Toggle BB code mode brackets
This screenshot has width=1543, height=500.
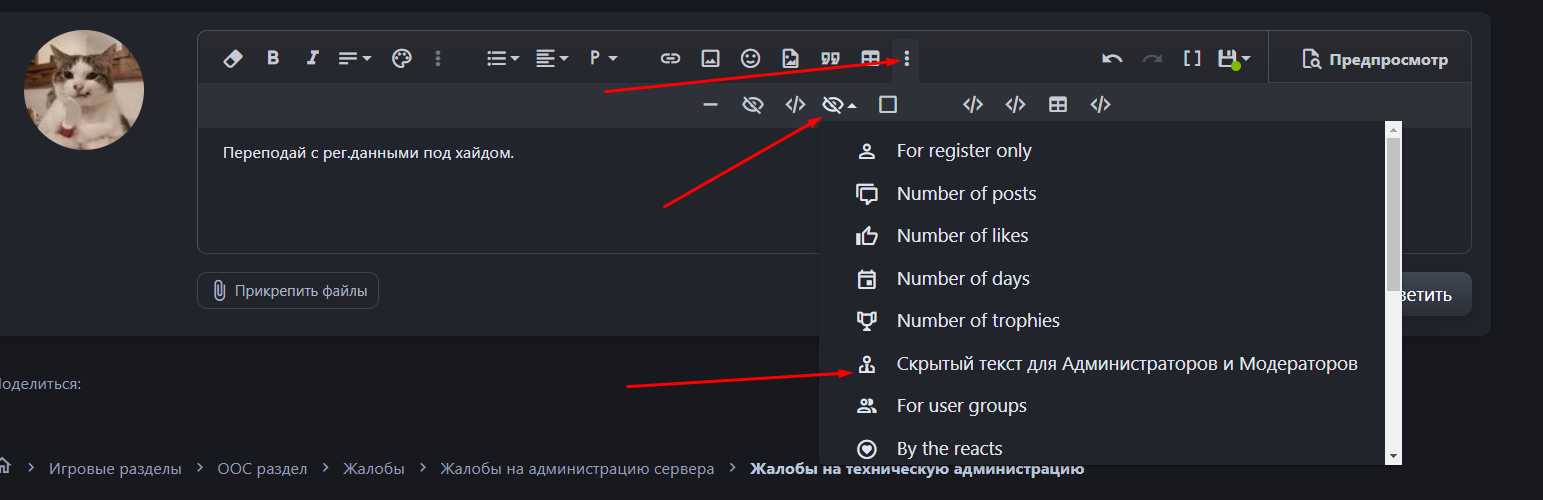point(1192,59)
